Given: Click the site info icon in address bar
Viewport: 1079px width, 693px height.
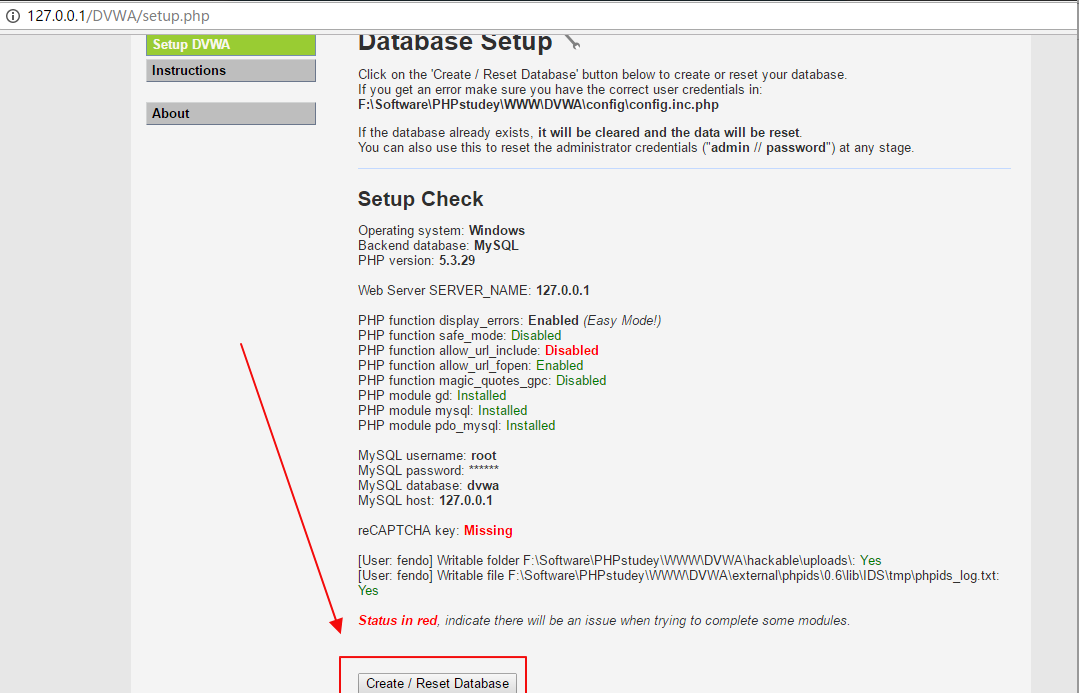Looking at the screenshot, I should [12, 16].
